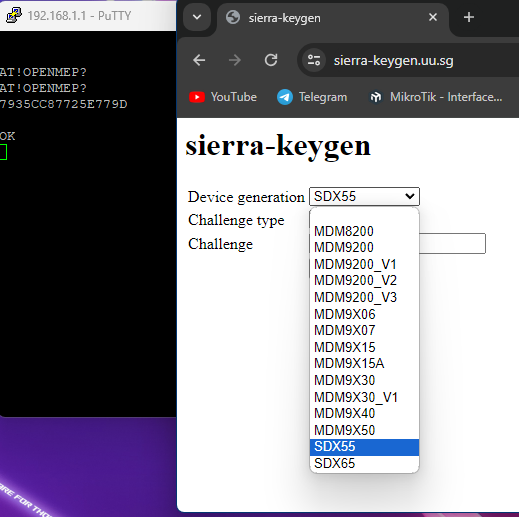Open a new browser tab
This screenshot has height=517, width=519.
[x=469, y=17]
